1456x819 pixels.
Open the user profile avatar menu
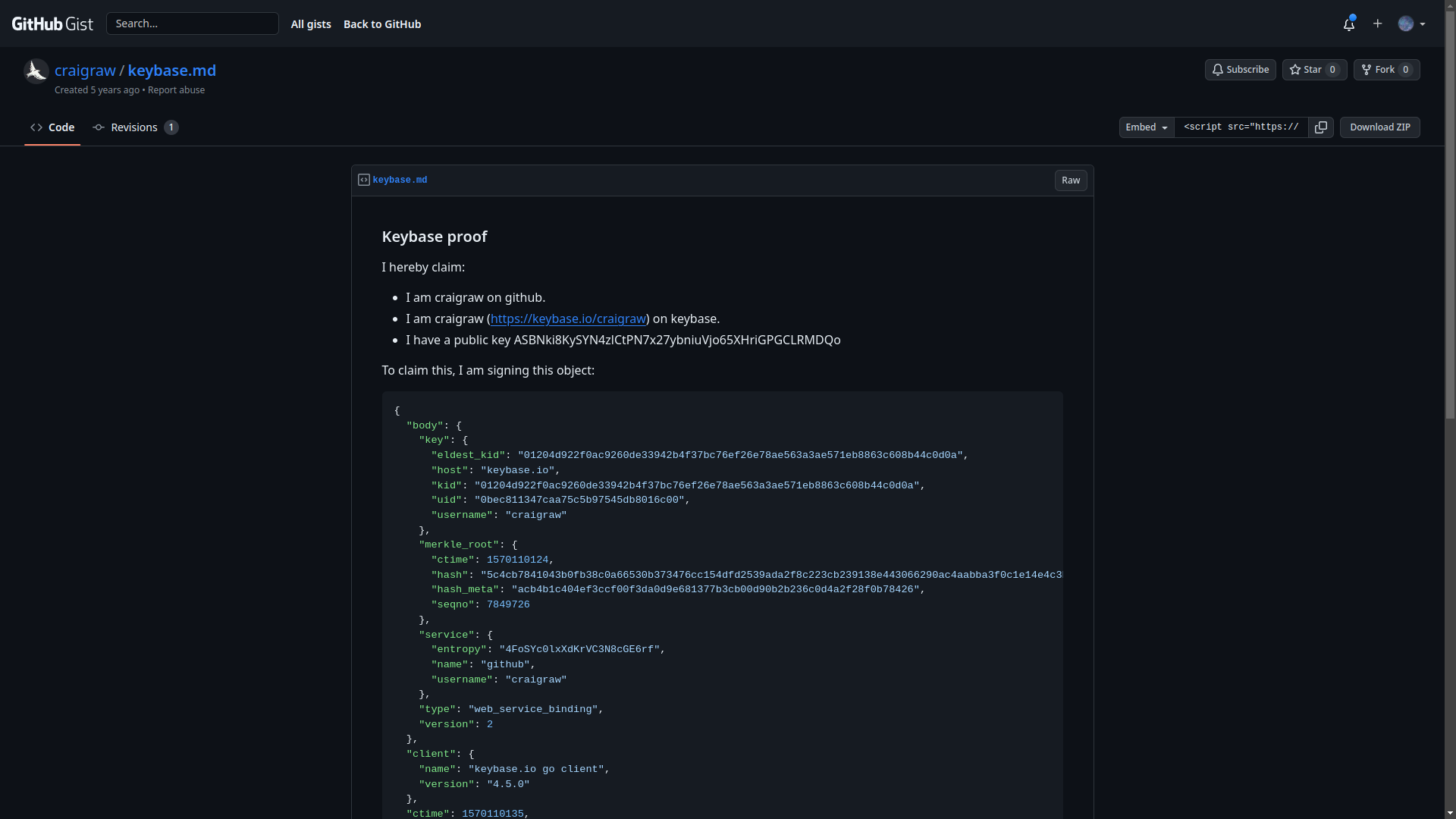pyautogui.click(x=1410, y=24)
